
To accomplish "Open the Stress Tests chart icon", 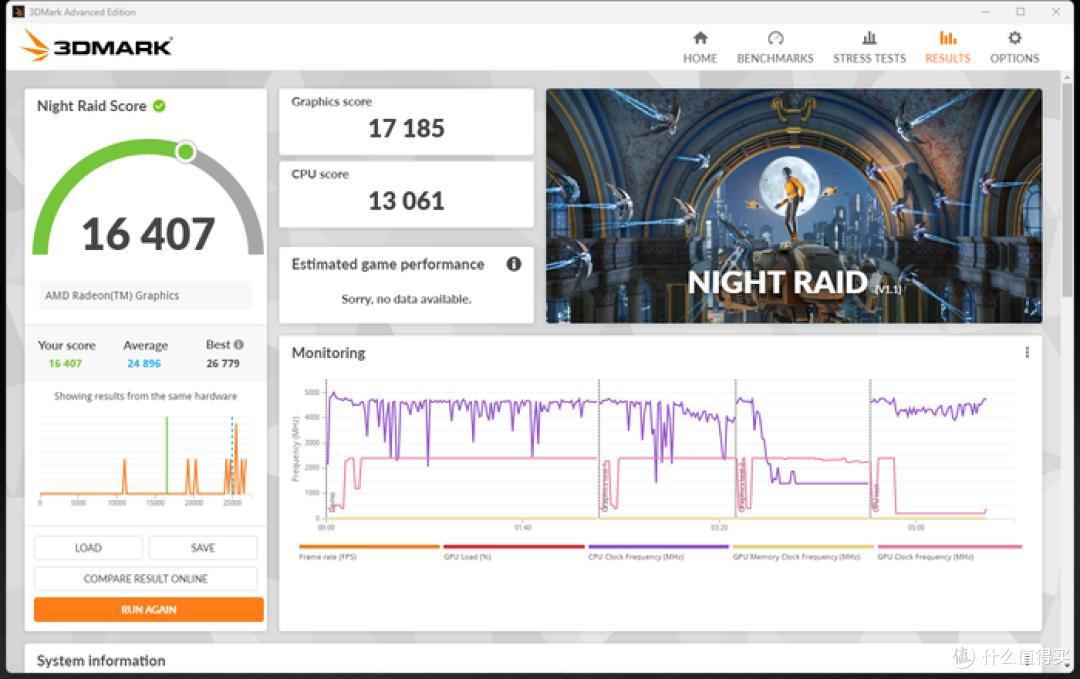I will tap(869, 38).
